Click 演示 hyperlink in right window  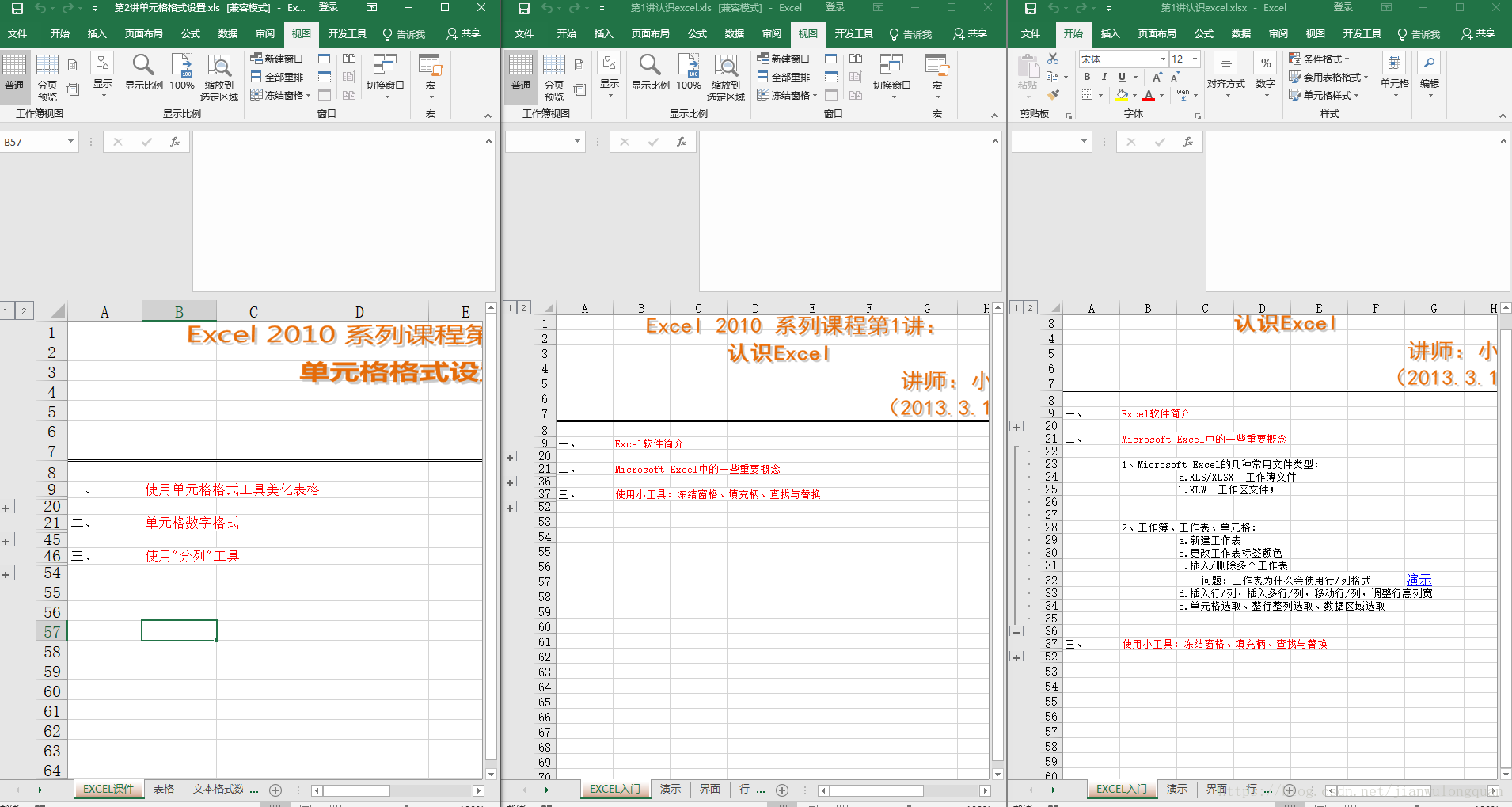point(1419,581)
